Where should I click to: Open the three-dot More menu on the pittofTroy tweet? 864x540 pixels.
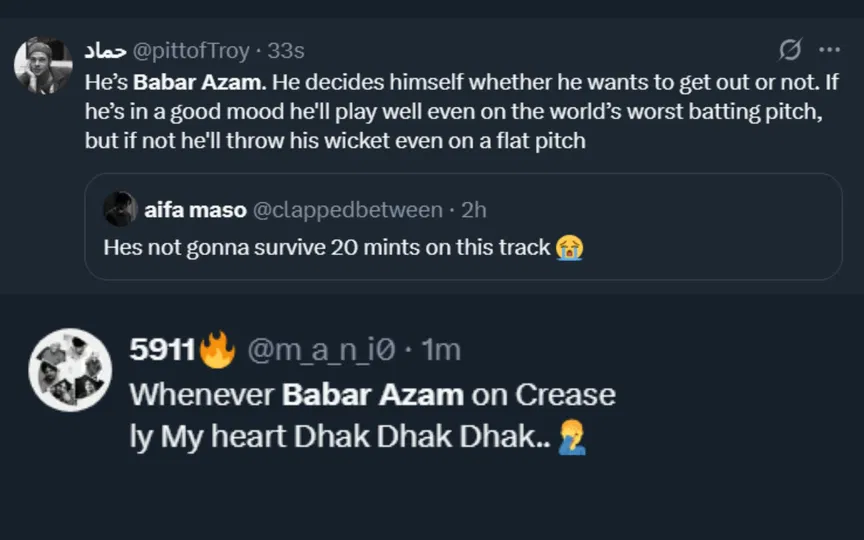tap(829, 49)
